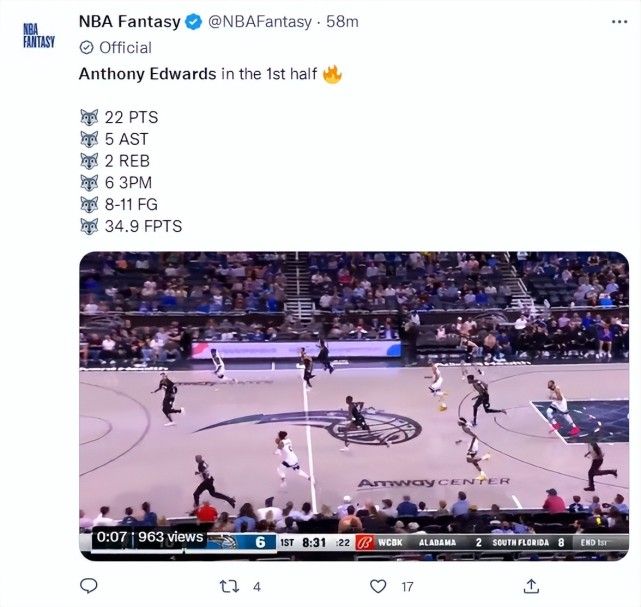The width and height of the screenshot is (641, 607).
Task: Retweet using the retweet arrows icon
Action: (x=229, y=587)
